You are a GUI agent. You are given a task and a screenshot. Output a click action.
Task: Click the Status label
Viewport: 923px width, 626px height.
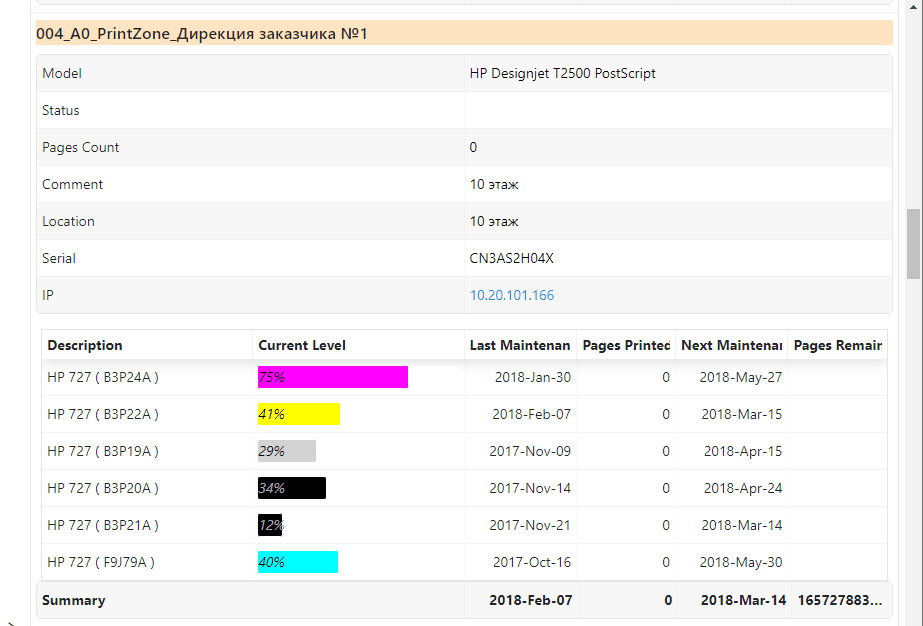coord(61,110)
